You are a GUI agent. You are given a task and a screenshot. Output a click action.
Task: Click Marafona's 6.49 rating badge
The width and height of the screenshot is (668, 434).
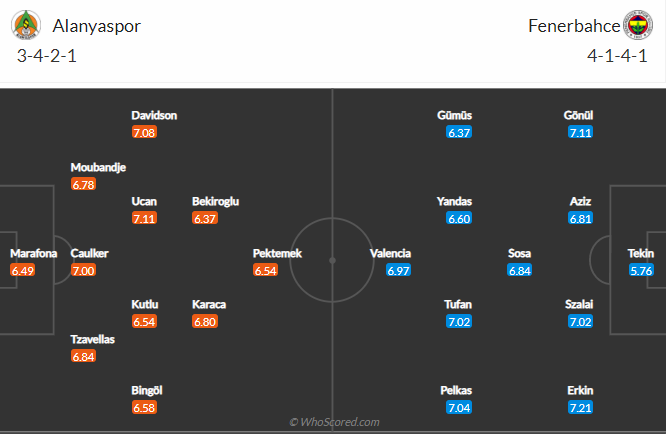pos(22,270)
